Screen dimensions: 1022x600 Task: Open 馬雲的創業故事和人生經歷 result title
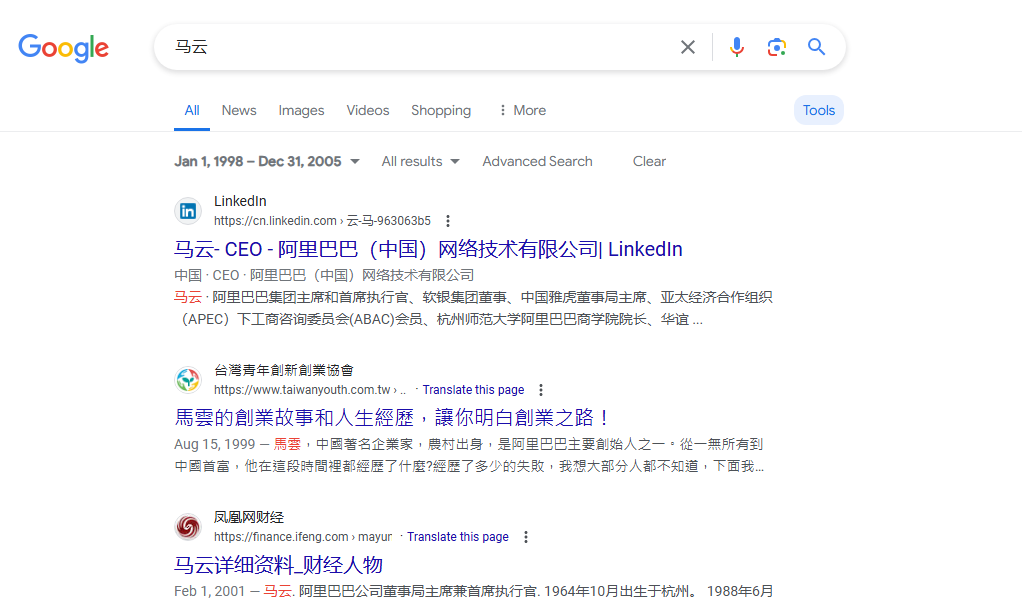click(392, 418)
